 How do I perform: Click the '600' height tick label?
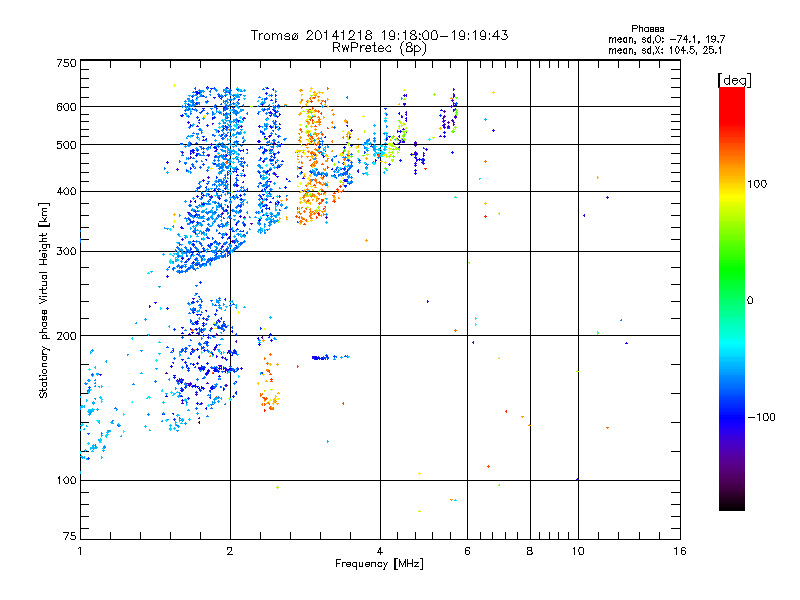(66, 107)
